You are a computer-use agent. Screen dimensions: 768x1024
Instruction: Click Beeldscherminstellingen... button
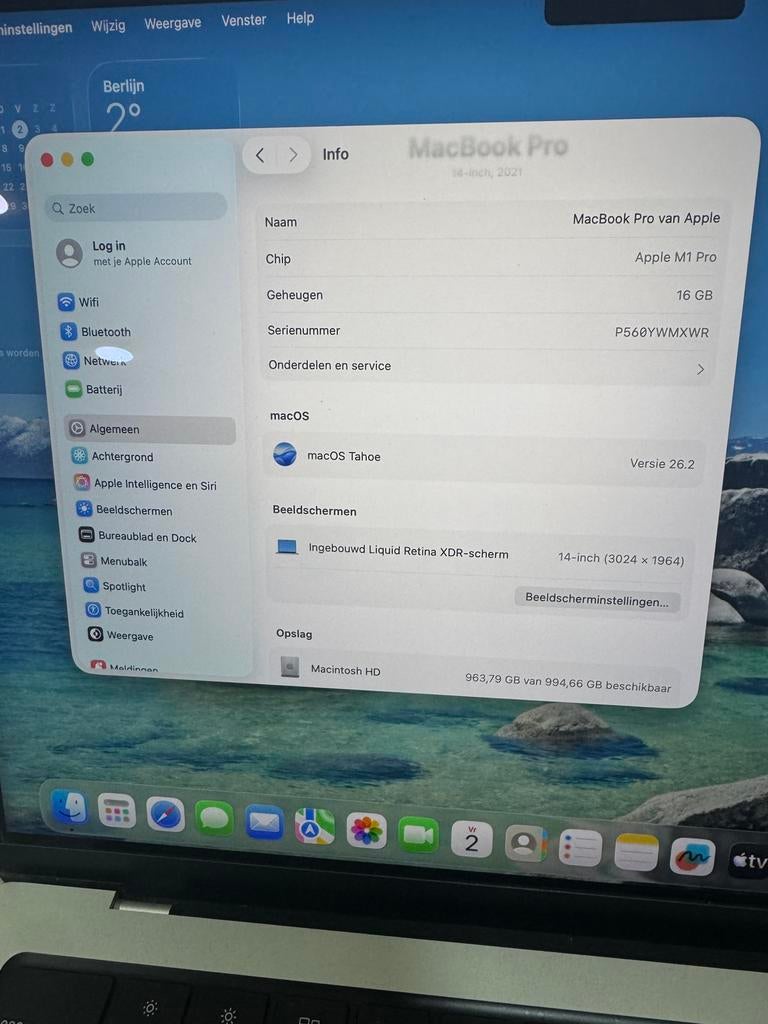coord(597,600)
